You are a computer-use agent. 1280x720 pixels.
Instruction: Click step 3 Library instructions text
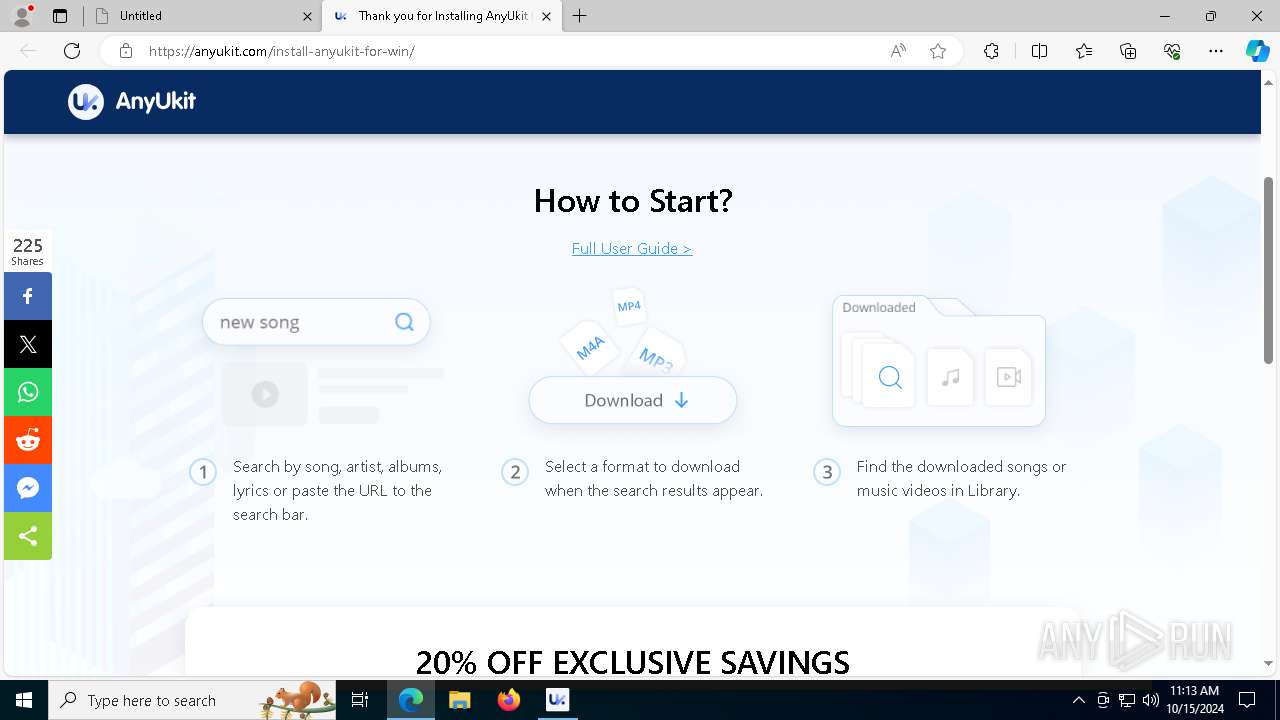point(961,478)
